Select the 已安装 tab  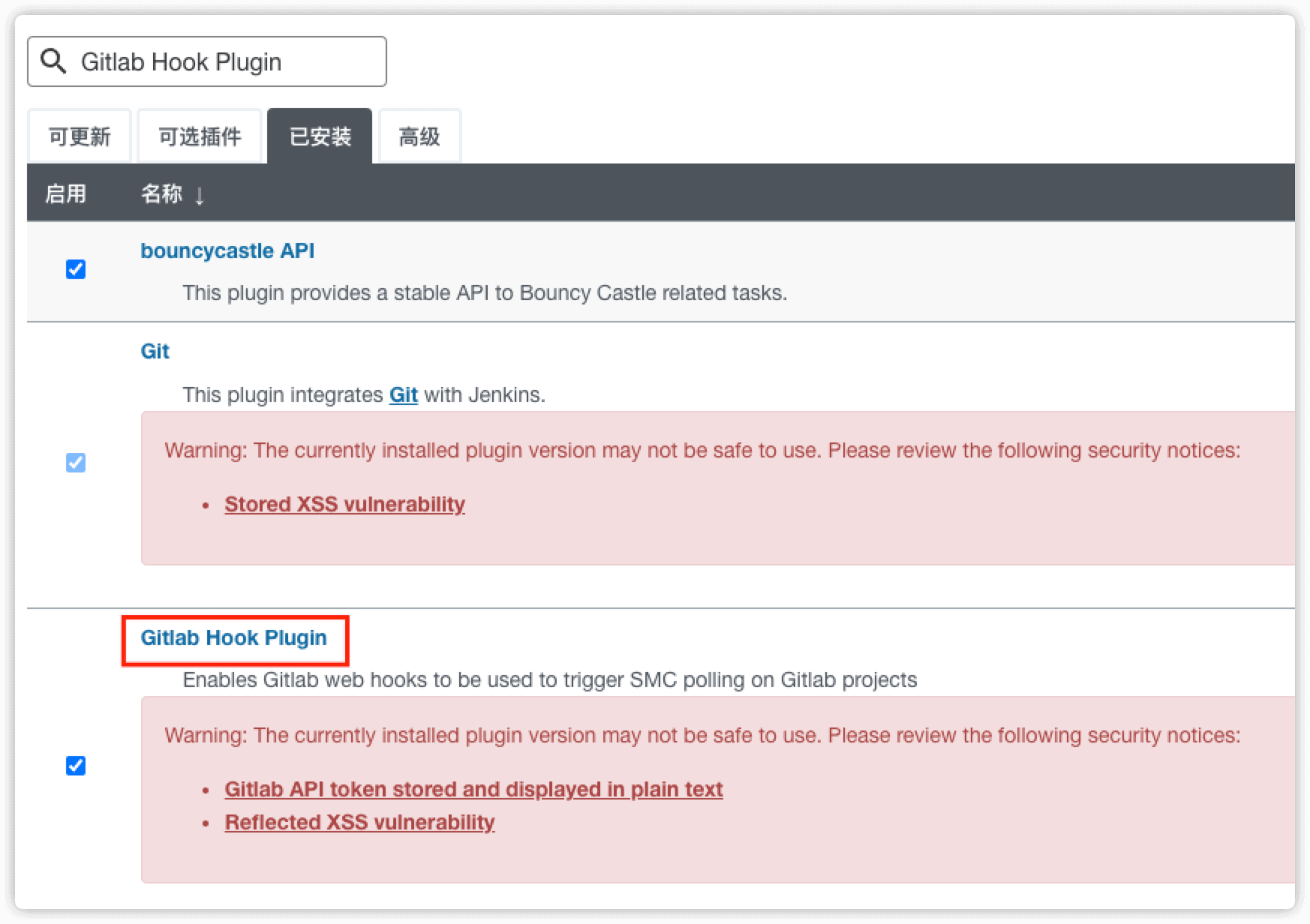click(x=320, y=136)
